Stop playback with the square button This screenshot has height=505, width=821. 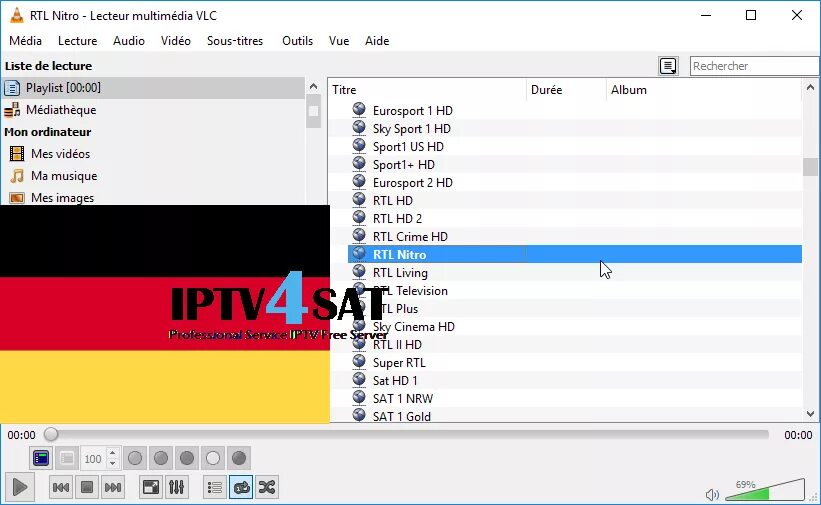tap(87, 487)
